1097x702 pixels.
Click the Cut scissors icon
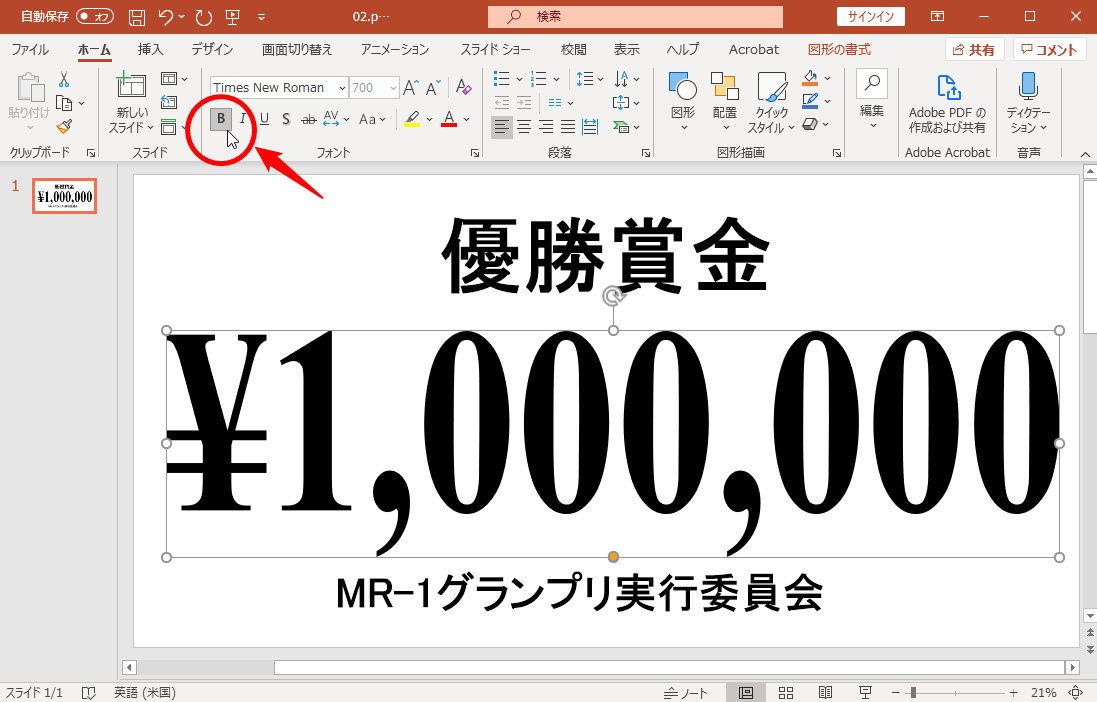(64, 80)
